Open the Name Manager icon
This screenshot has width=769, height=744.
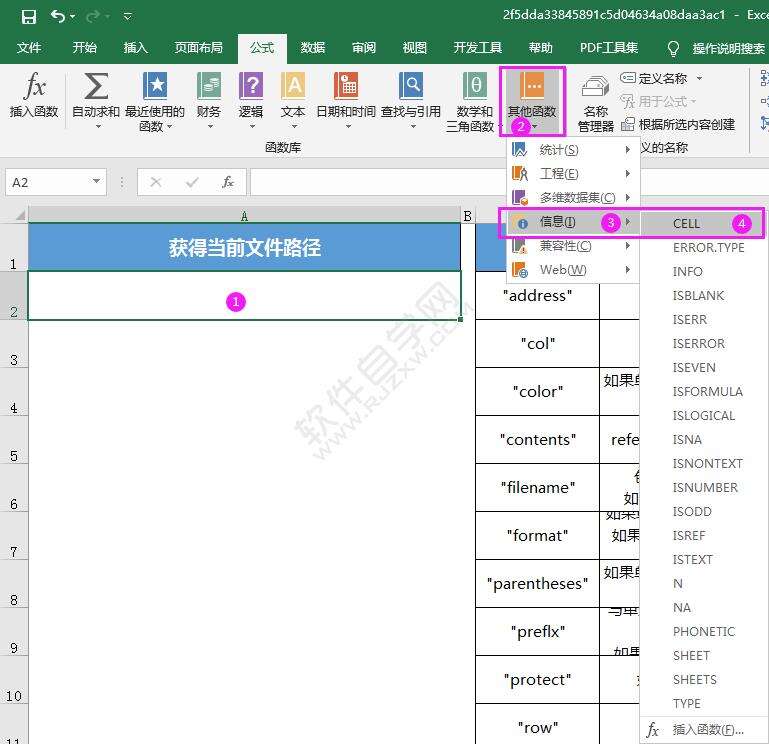(x=595, y=90)
